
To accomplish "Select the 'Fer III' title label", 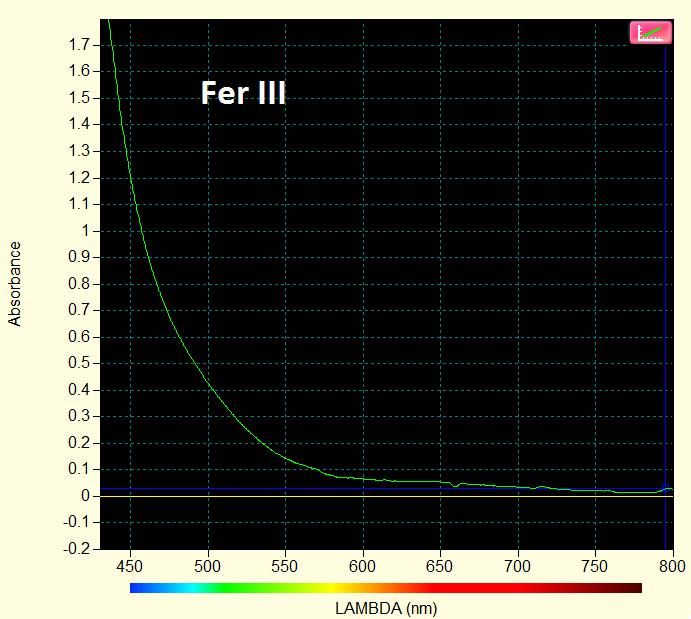I will pyautogui.click(x=243, y=94).
